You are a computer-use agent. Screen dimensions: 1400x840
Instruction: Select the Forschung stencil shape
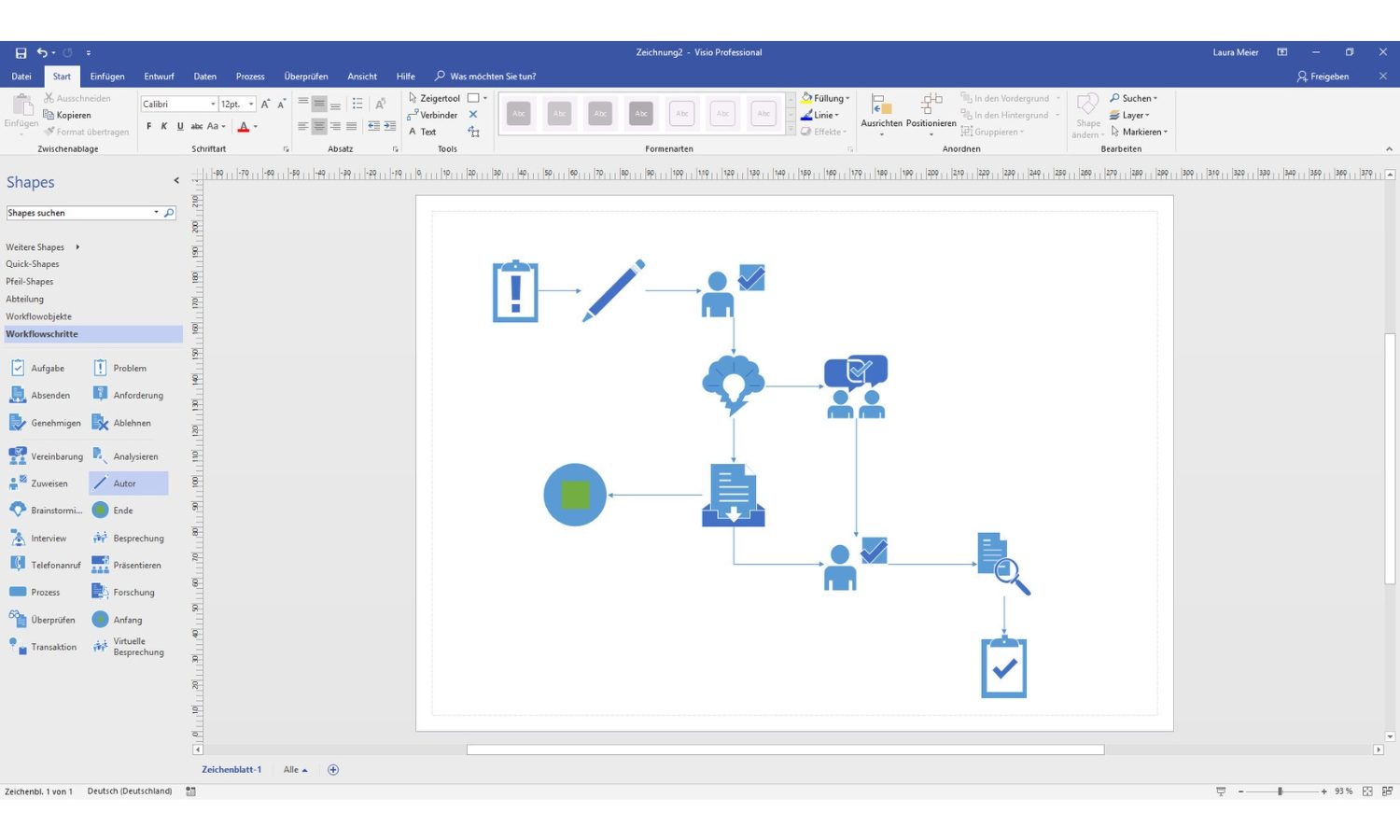(x=123, y=592)
